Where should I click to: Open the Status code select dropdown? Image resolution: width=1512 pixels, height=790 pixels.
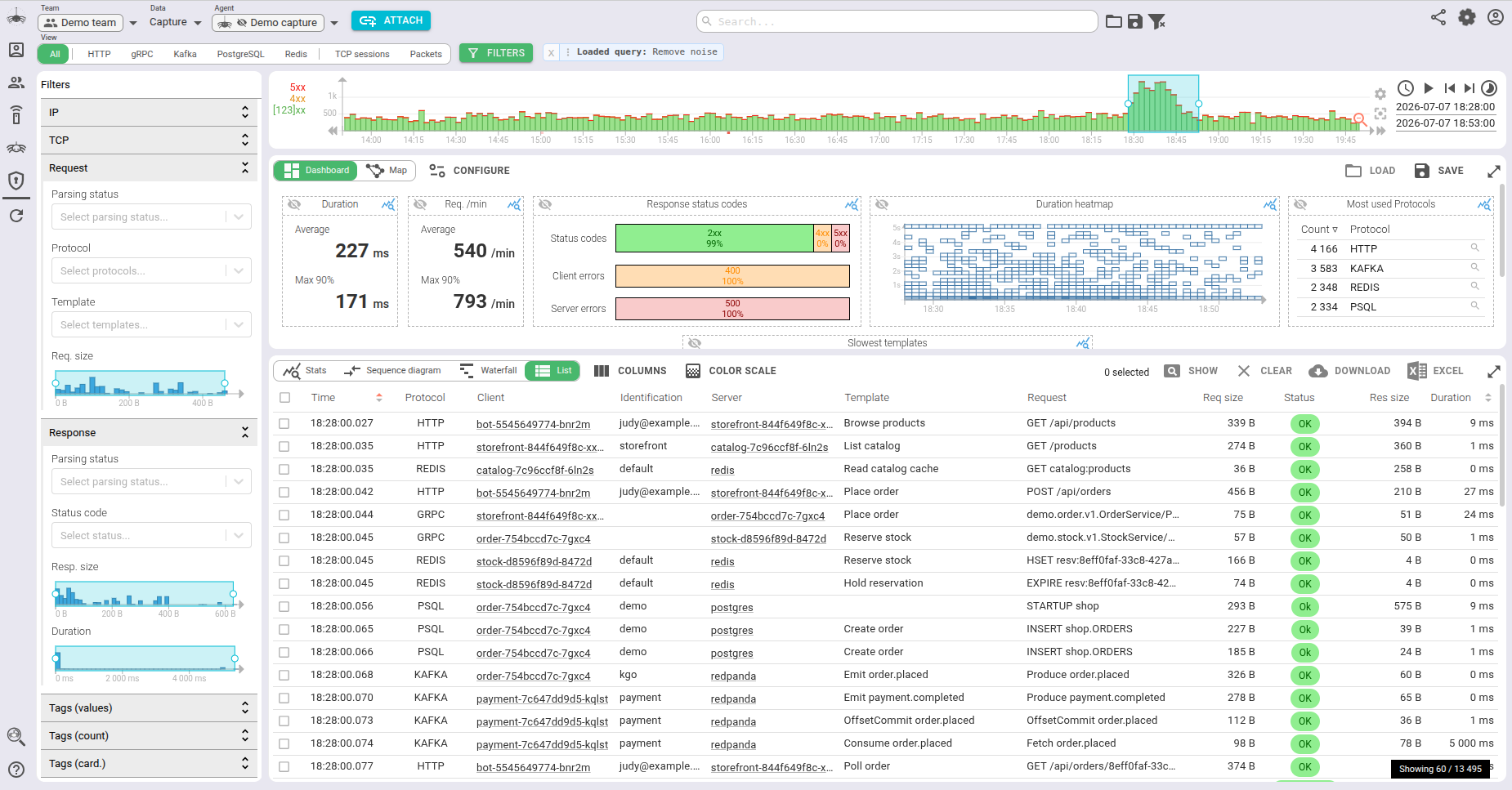coord(151,536)
